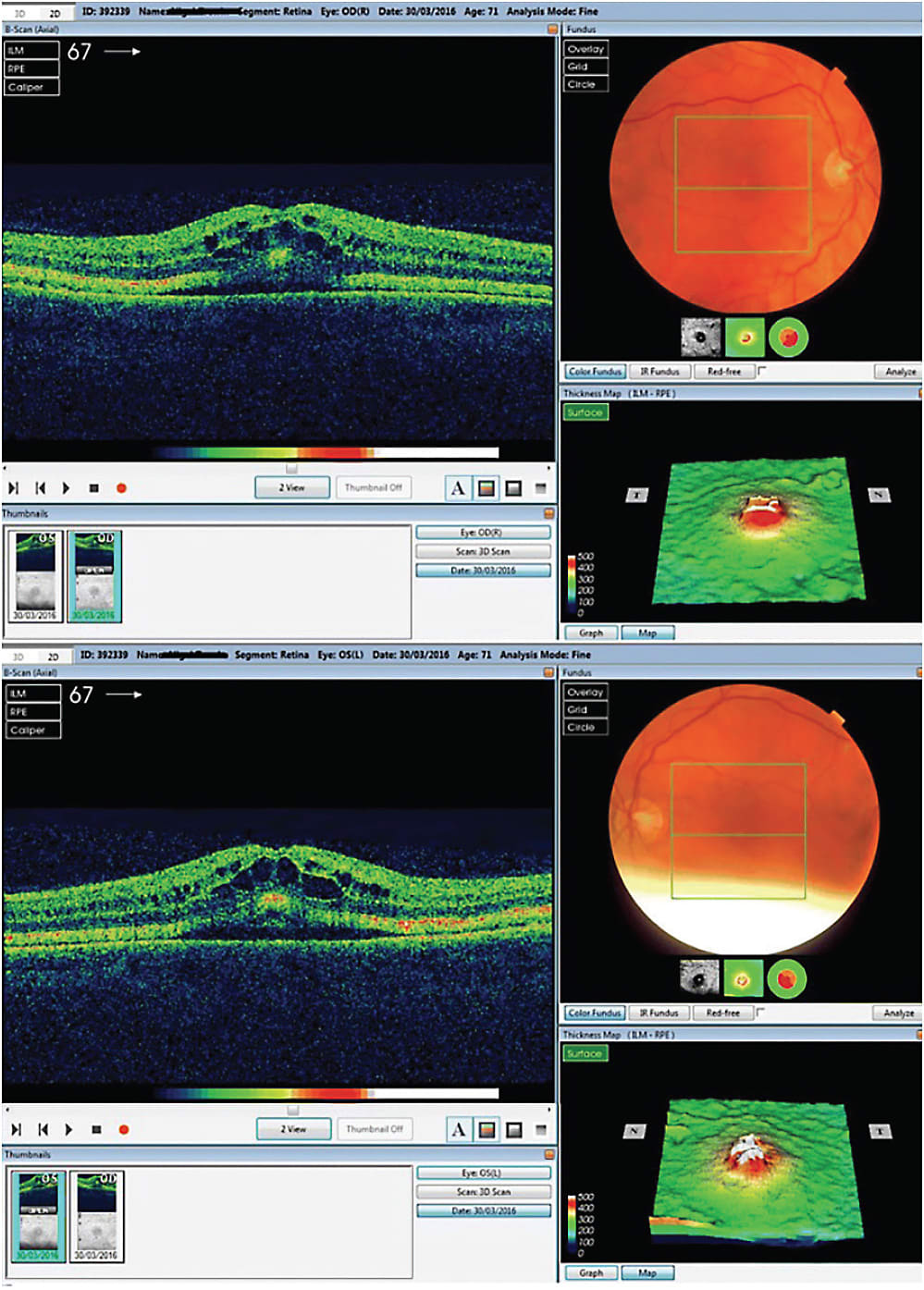Viewport: 924px width, 1290px height.
Task: Select the color palette display icon in OS panel
Action: (487, 1129)
